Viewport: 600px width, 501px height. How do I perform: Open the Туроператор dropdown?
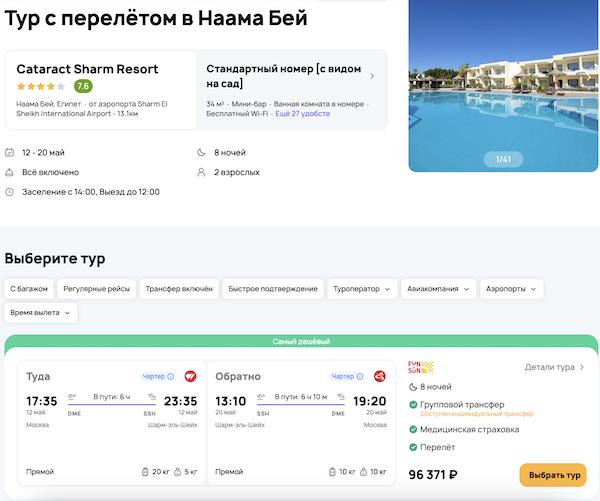click(x=362, y=289)
